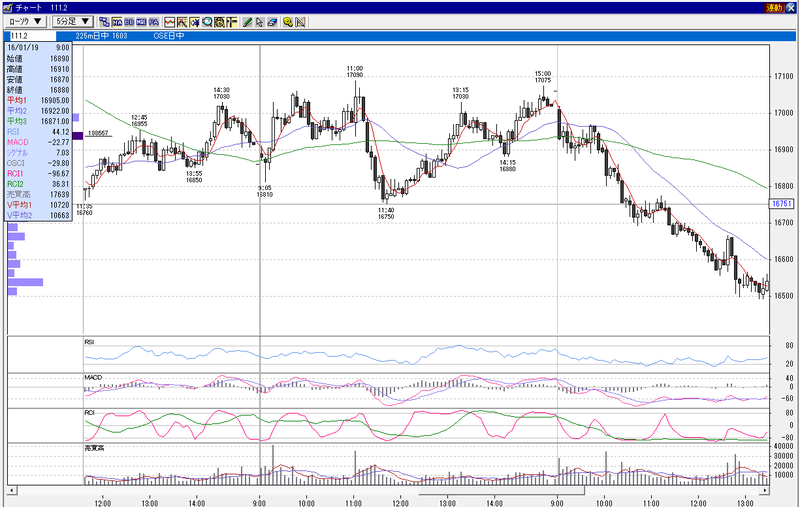Click the 連動 link button

click(773, 8)
